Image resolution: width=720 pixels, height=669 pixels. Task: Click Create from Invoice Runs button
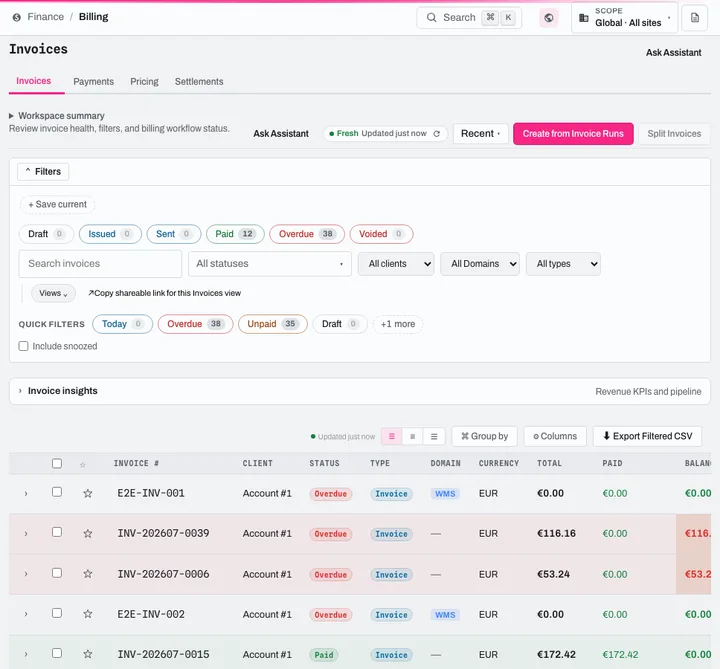[573, 134]
